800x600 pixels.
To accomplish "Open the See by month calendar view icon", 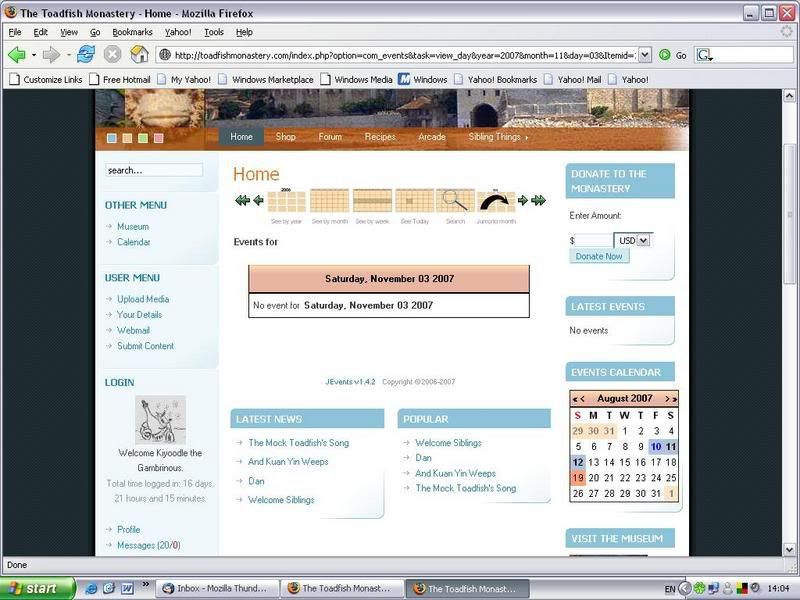I will point(329,201).
